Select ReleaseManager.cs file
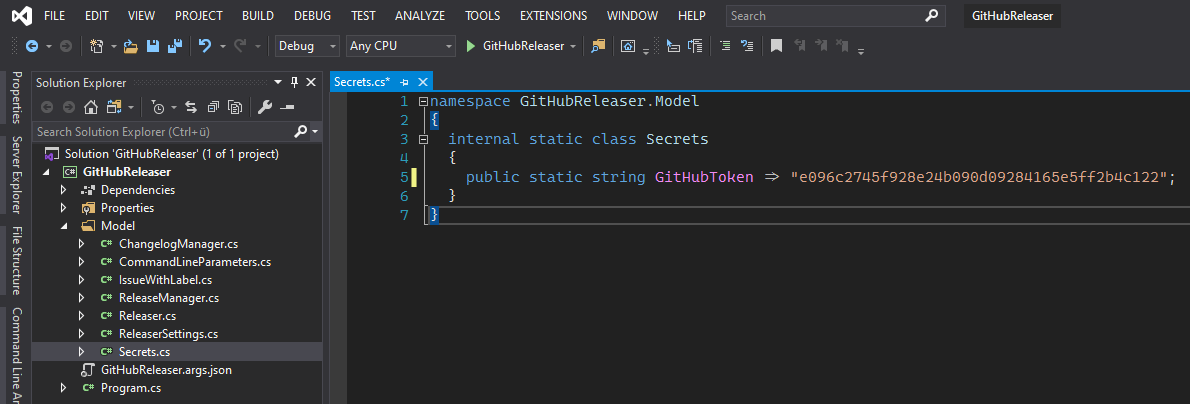1190x404 pixels. (x=168, y=298)
